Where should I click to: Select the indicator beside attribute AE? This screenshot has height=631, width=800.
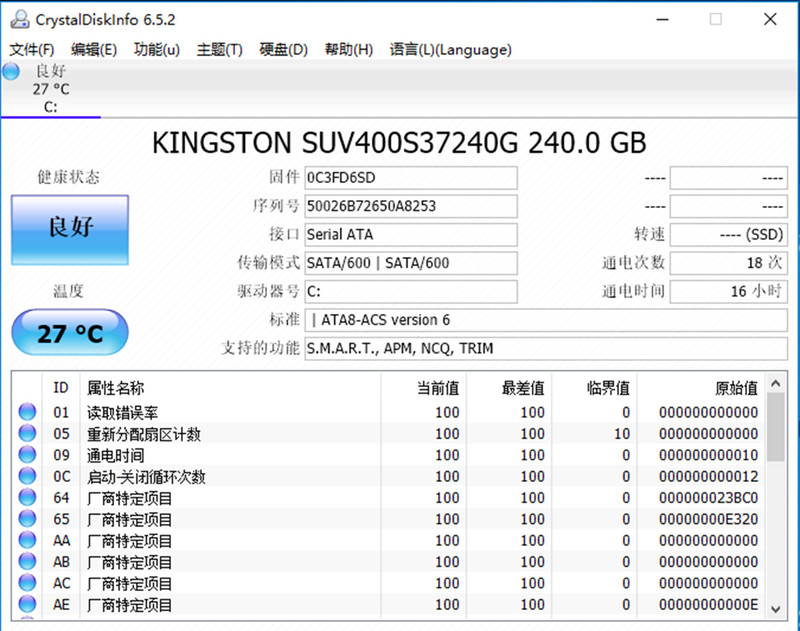coord(29,605)
